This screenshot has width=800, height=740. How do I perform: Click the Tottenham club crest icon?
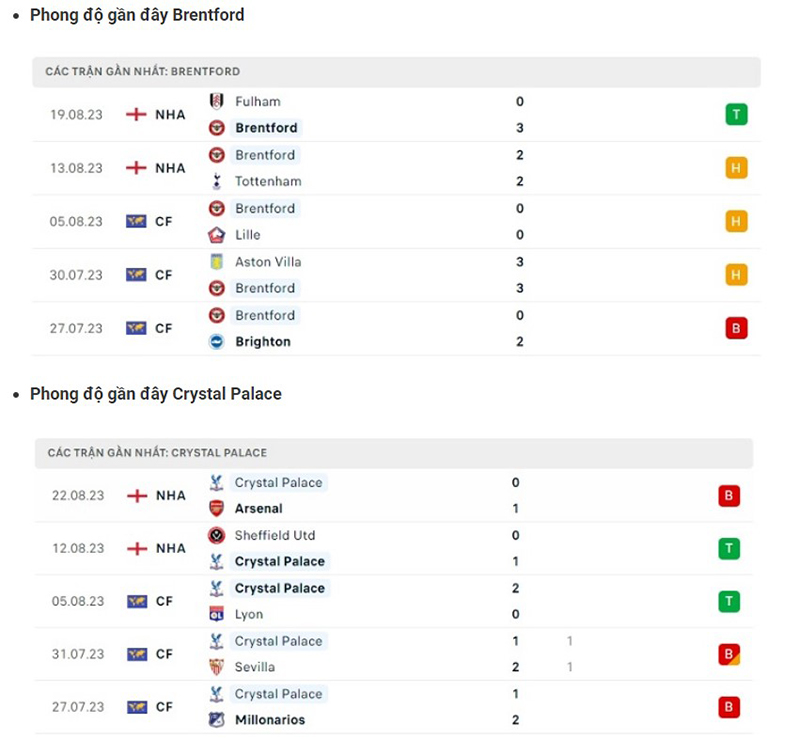pyautogui.click(x=216, y=181)
